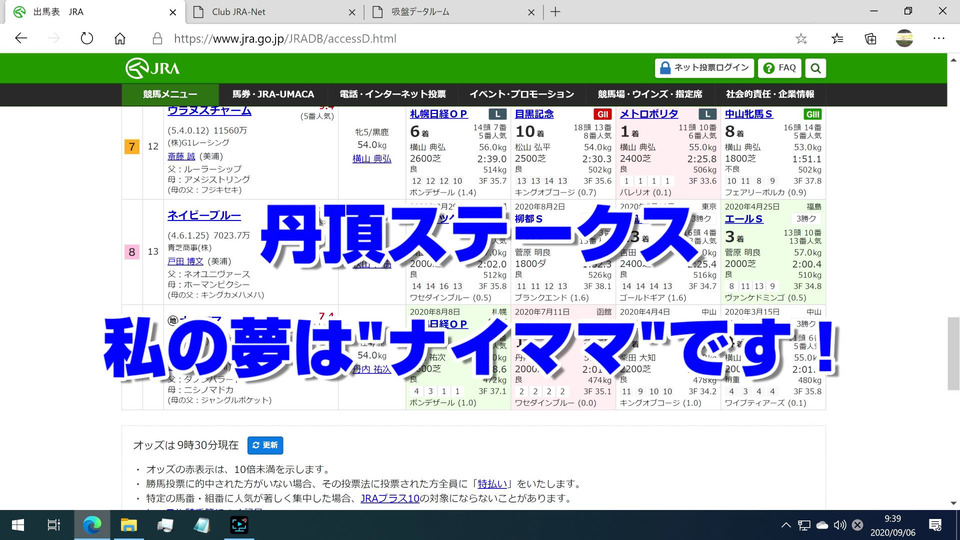Image resolution: width=960 pixels, height=540 pixels.
Task: Open the volume control in system tray
Action: 839,525
